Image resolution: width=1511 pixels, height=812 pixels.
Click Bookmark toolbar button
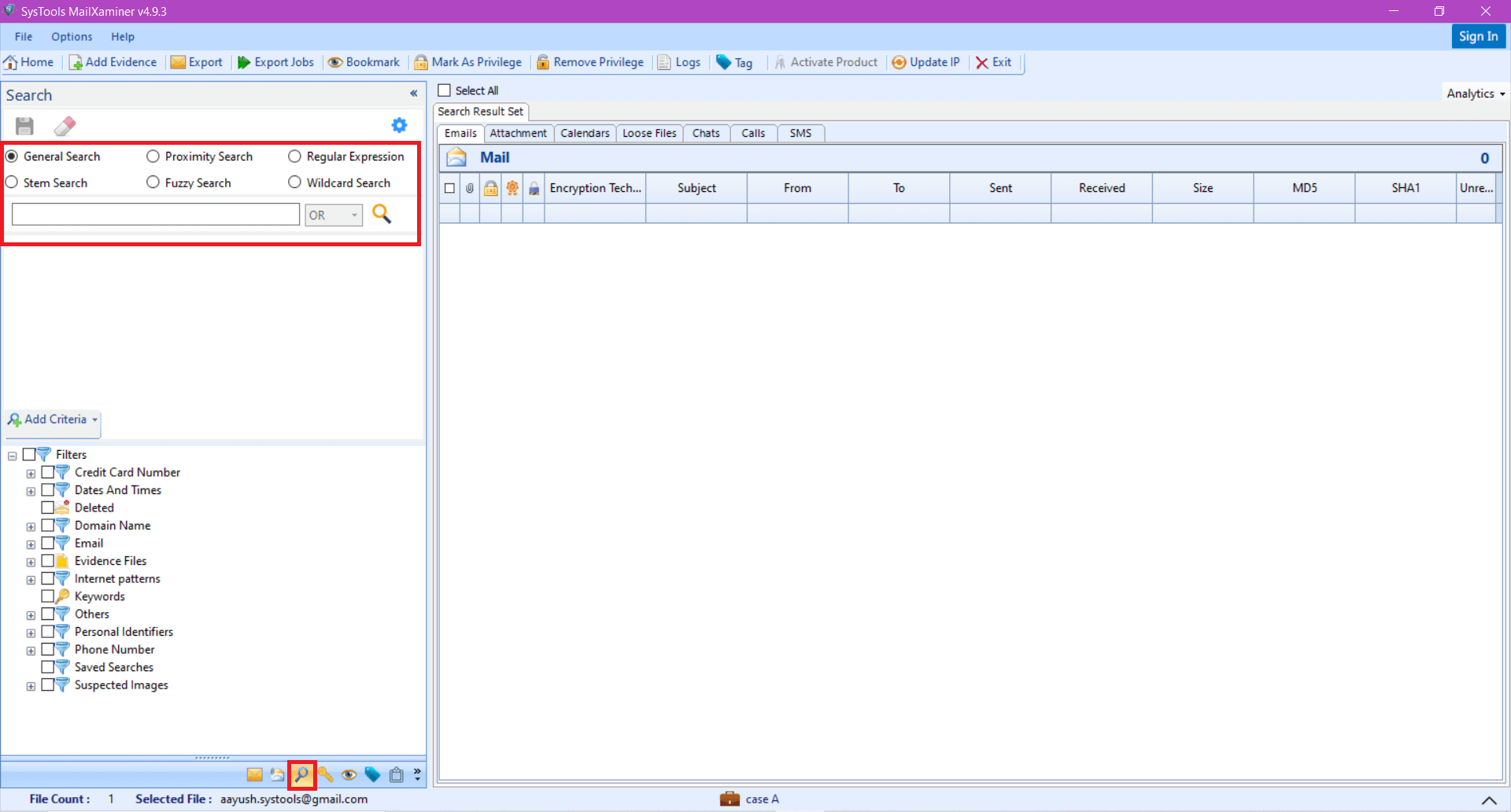click(x=364, y=62)
